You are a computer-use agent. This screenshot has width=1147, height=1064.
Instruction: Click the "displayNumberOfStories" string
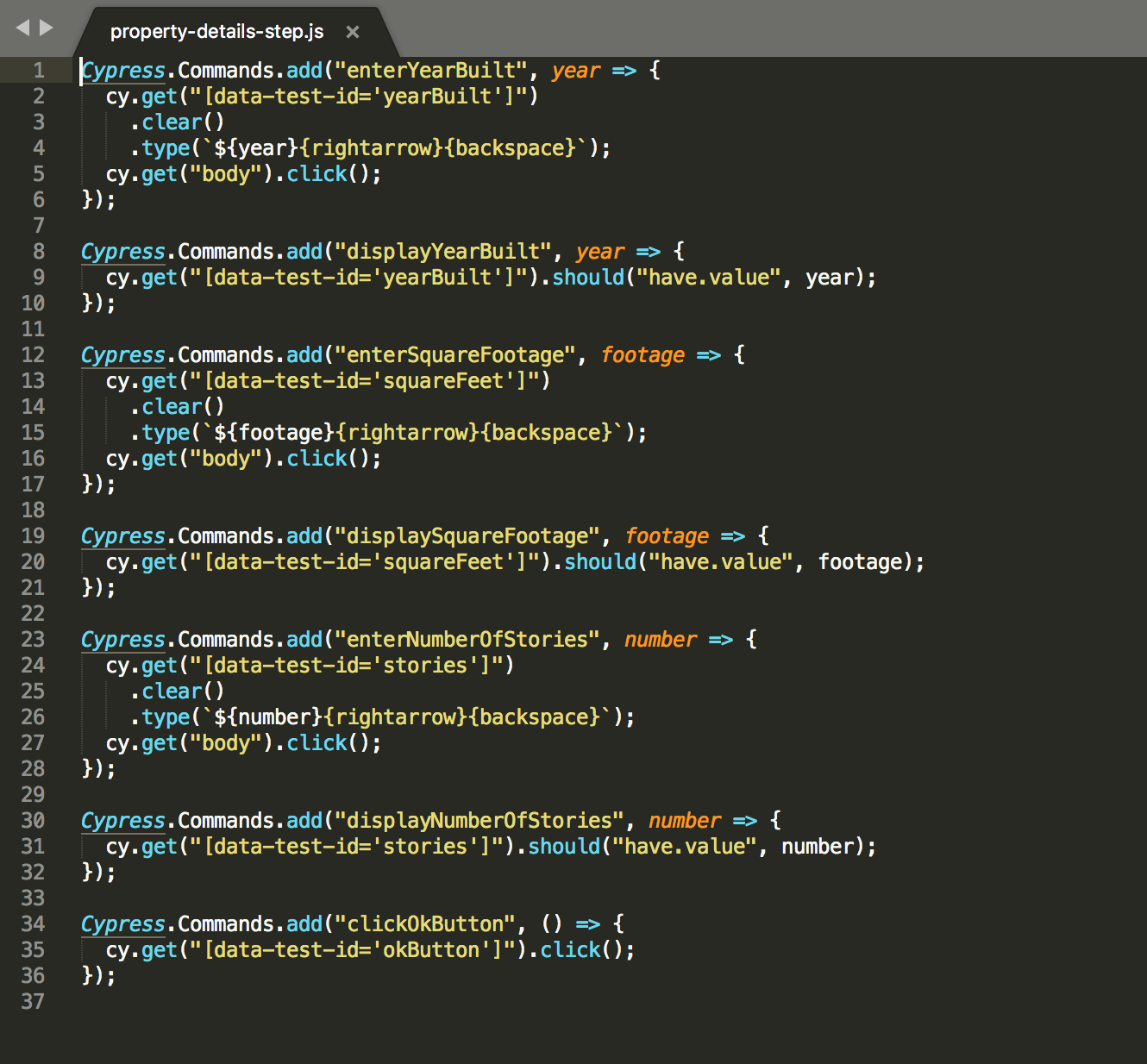tap(479, 821)
